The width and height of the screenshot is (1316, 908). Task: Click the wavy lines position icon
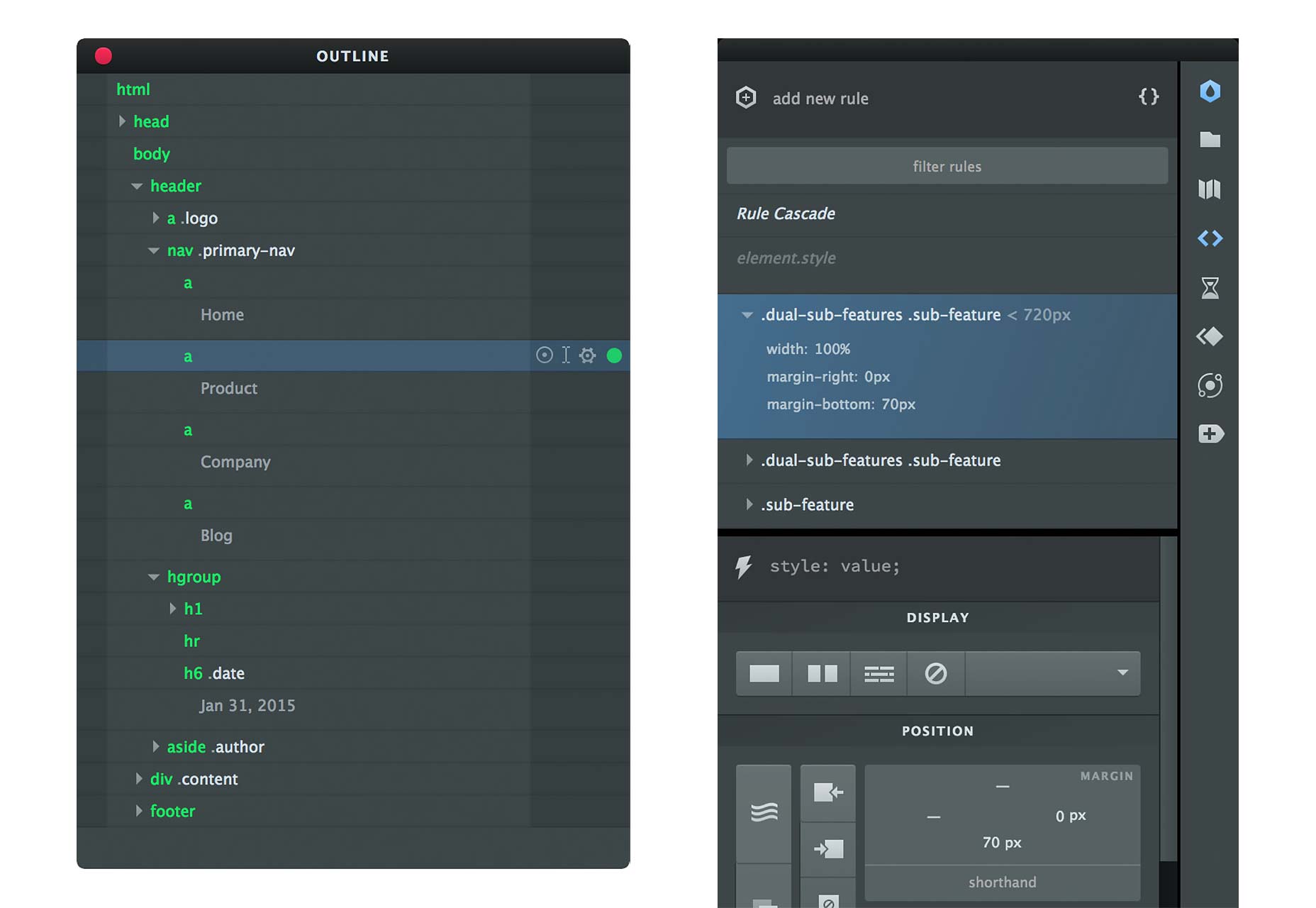[764, 812]
